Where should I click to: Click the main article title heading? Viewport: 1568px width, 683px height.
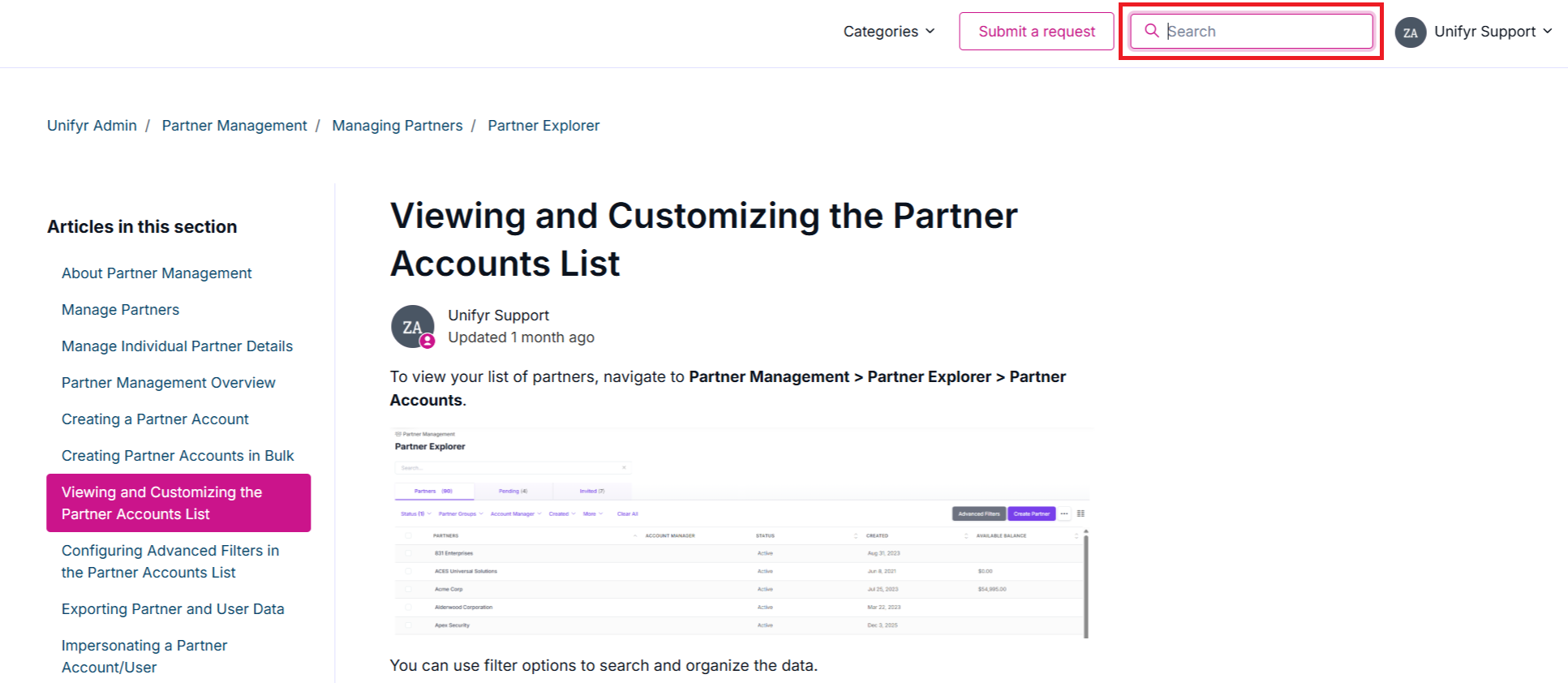[x=704, y=239]
